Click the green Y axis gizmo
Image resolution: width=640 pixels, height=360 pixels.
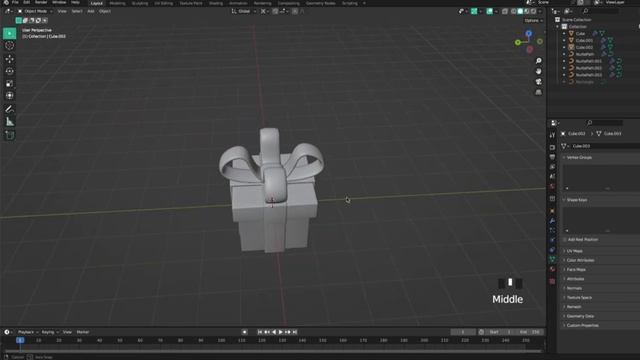click(x=518, y=42)
